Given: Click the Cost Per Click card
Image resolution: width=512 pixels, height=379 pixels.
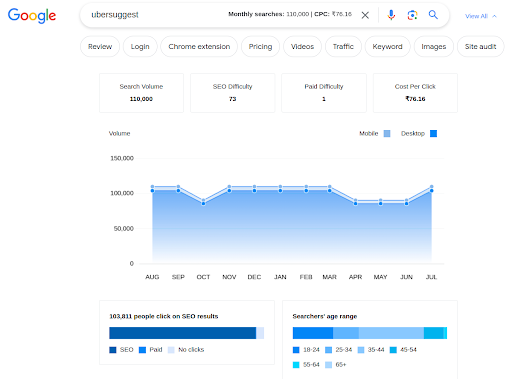Looking at the screenshot, I should 415,93.
